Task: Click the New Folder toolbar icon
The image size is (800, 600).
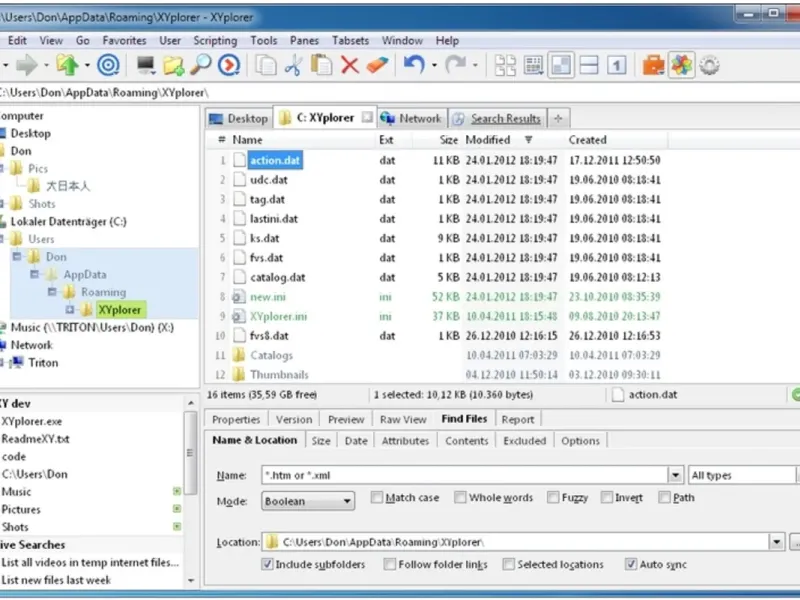Action: tap(173, 65)
